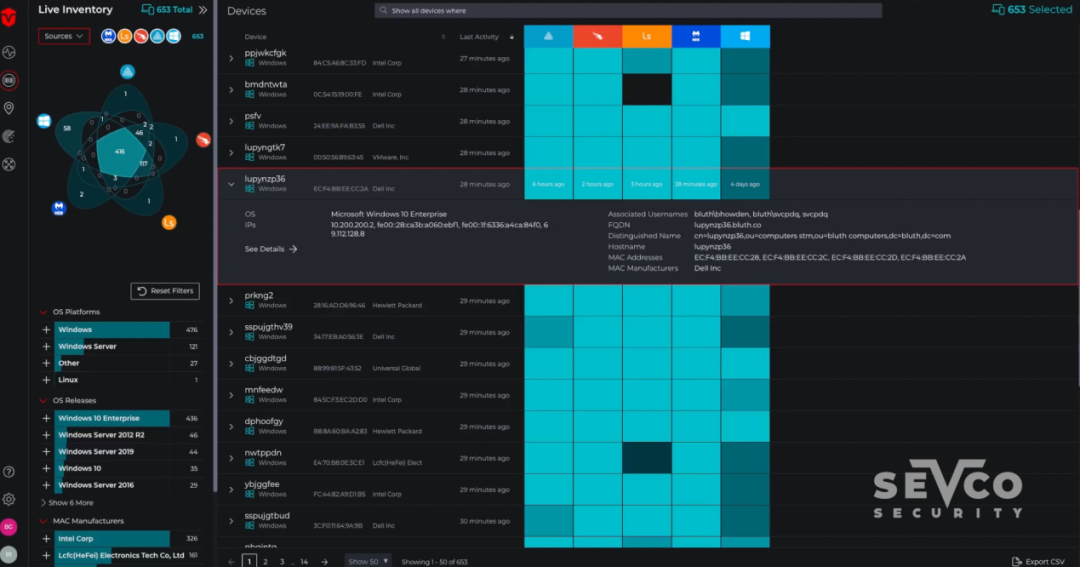Screen dimensions: 1080x567
Task: Toggle red CrowdStrike falcon source icon beside Sources
Action: (x=141, y=36)
